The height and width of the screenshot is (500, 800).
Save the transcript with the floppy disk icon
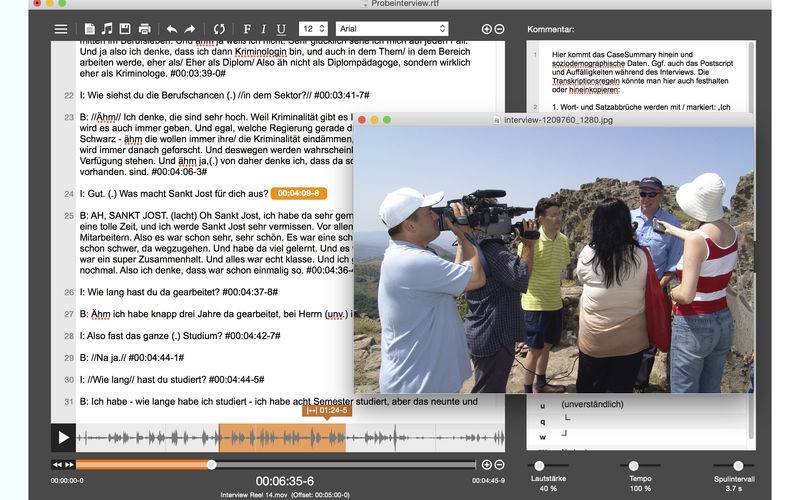[x=125, y=29]
